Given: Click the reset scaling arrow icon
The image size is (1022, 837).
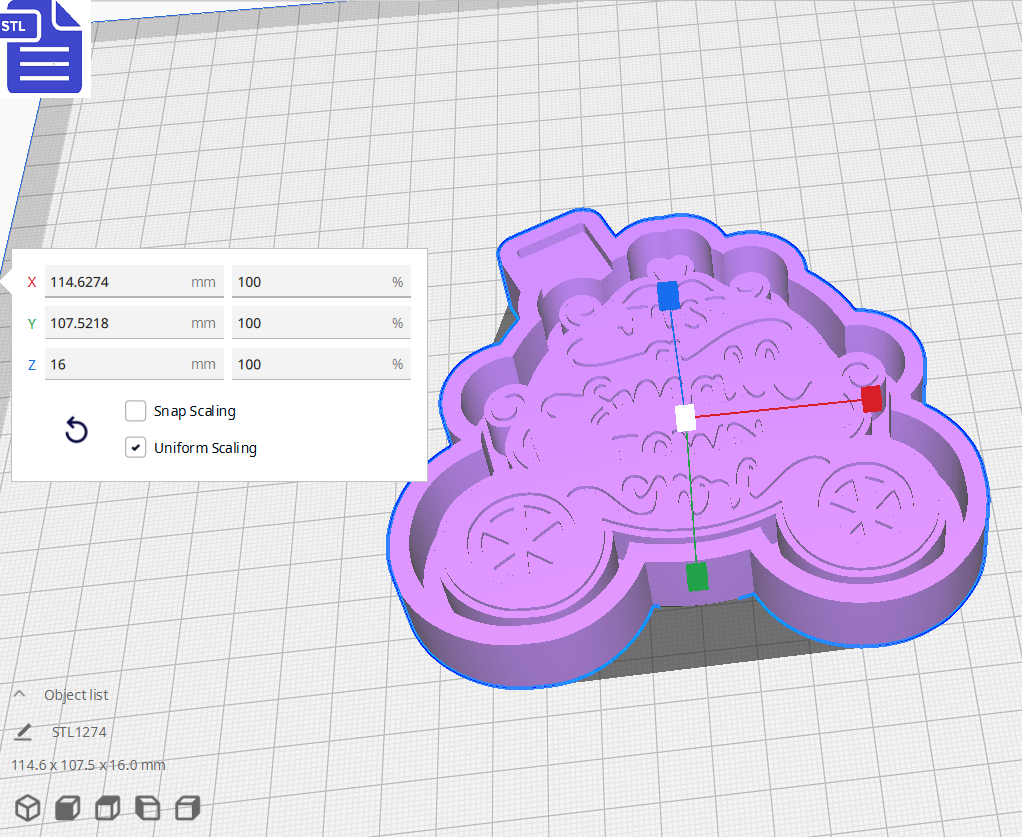Looking at the screenshot, I should [x=77, y=430].
